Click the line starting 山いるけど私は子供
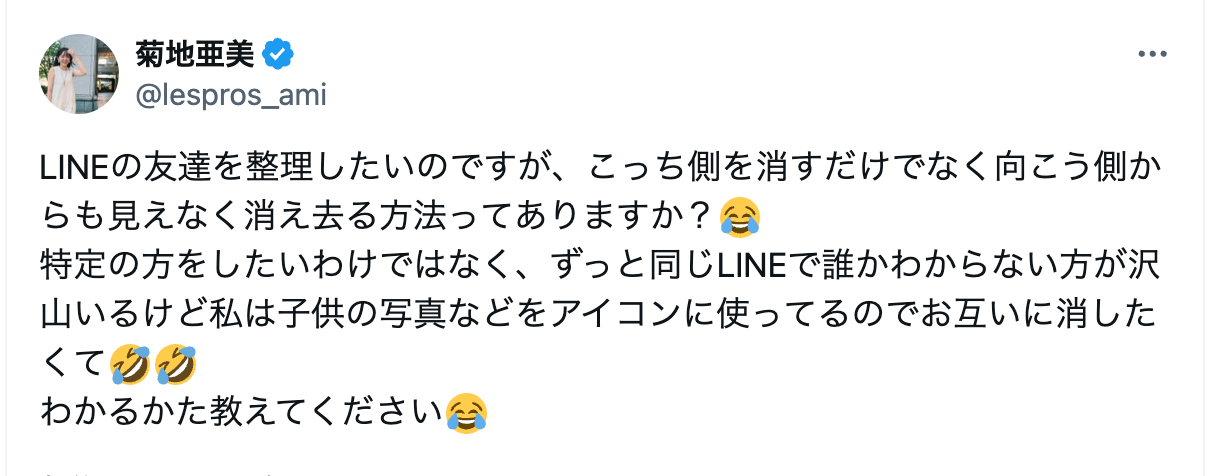Image resolution: width=1208 pixels, height=476 pixels. [600, 315]
